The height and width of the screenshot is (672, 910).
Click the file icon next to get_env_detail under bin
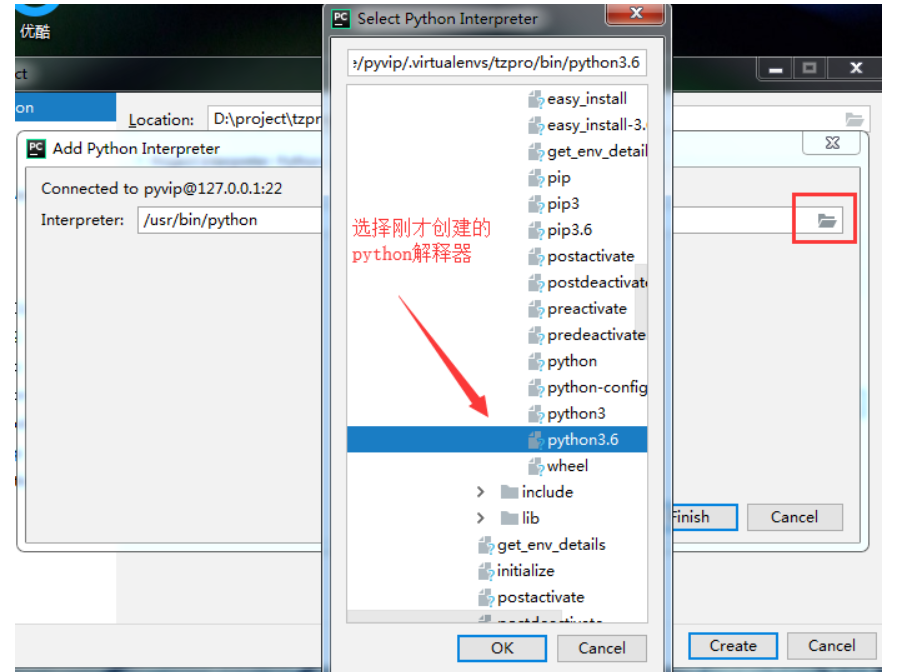tap(536, 152)
